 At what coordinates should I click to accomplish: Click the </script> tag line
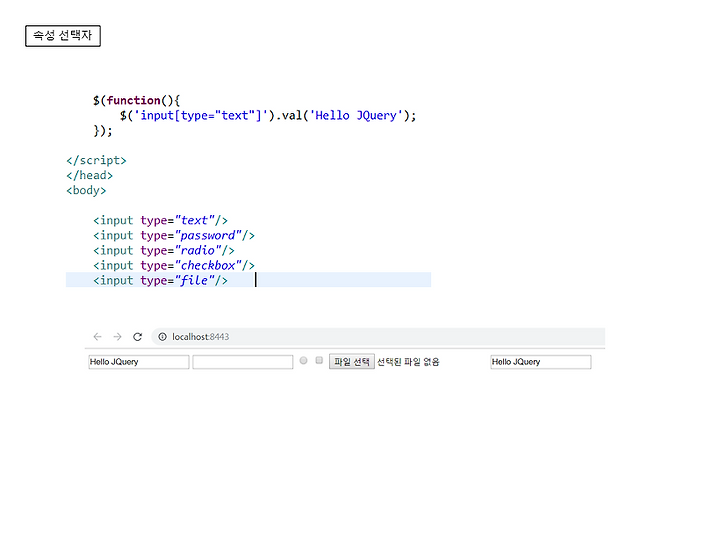96,160
